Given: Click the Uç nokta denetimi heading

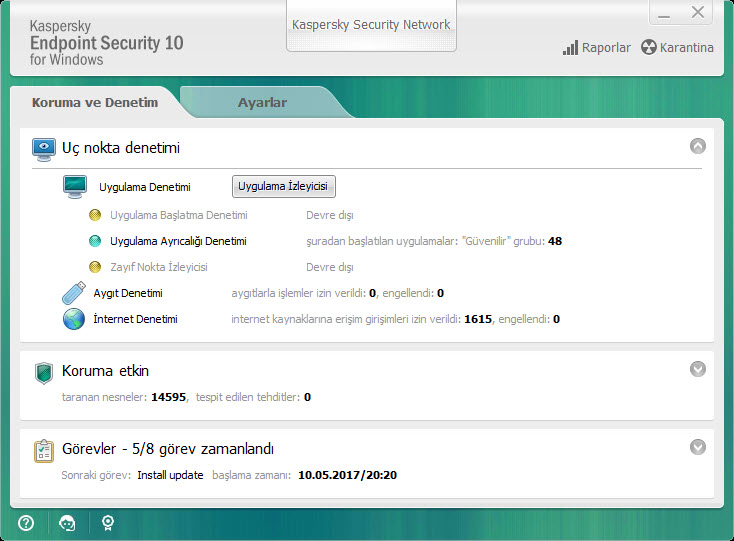Looking at the screenshot, I should tap(121, 148).
